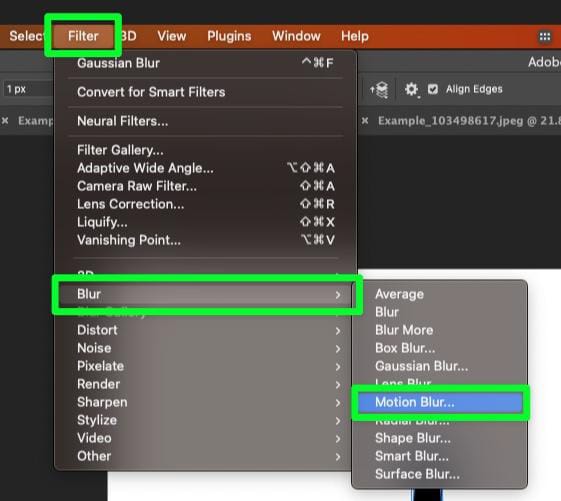This screenshot has height=501, width=561.
Task: Open the Sharpen filter submenu
Action: coord(206,402)
